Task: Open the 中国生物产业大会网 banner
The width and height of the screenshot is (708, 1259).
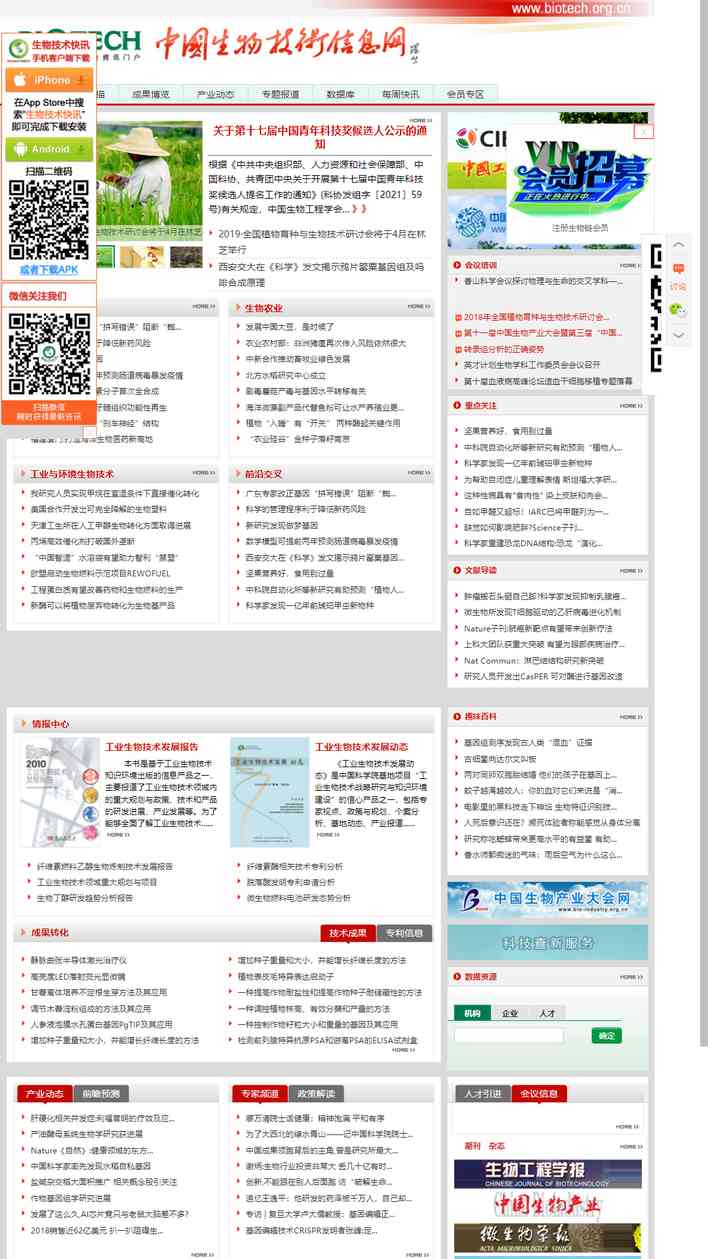Action: [x=547, y=900]
